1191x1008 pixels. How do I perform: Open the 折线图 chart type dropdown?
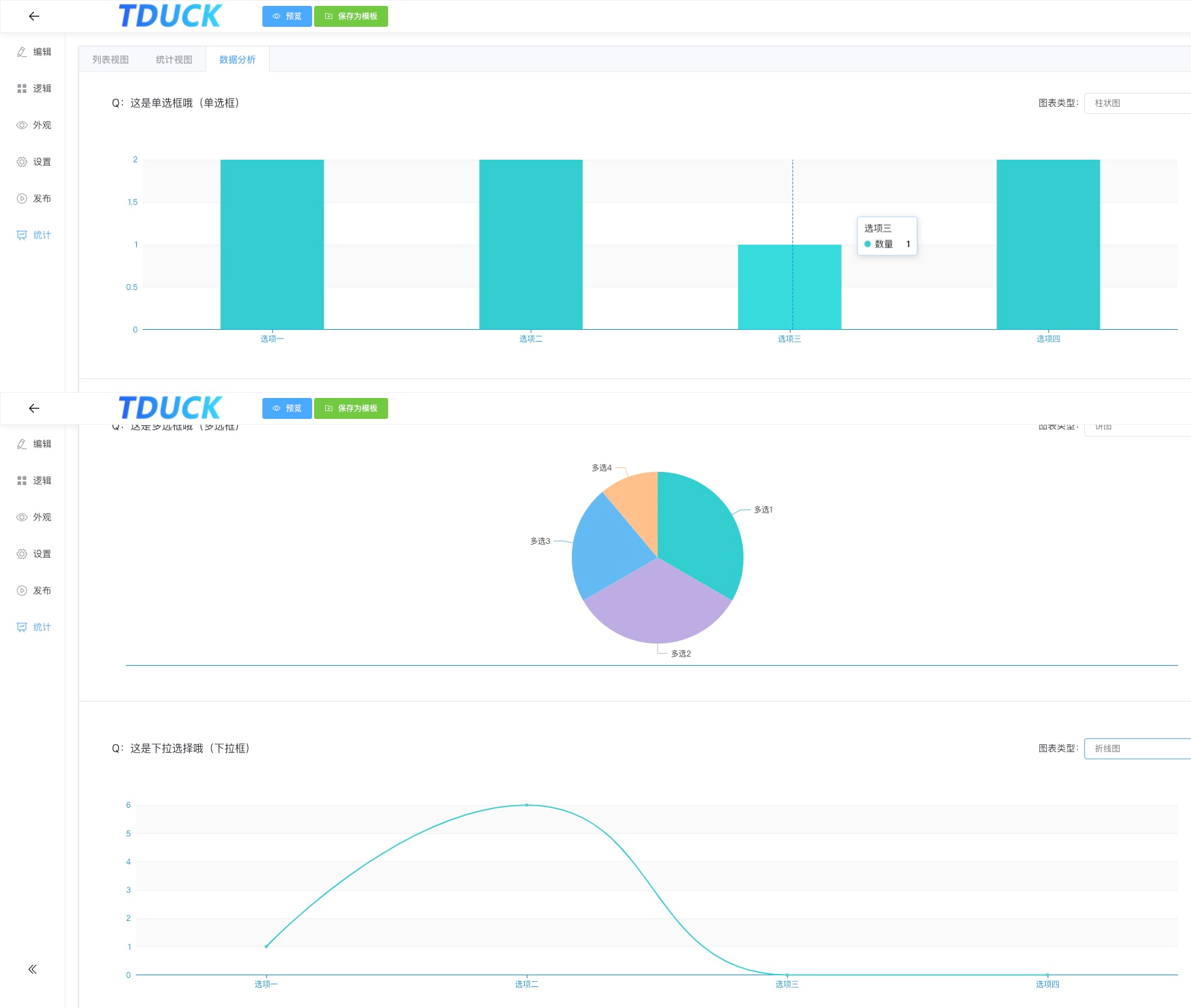[x=1137, y=749]
